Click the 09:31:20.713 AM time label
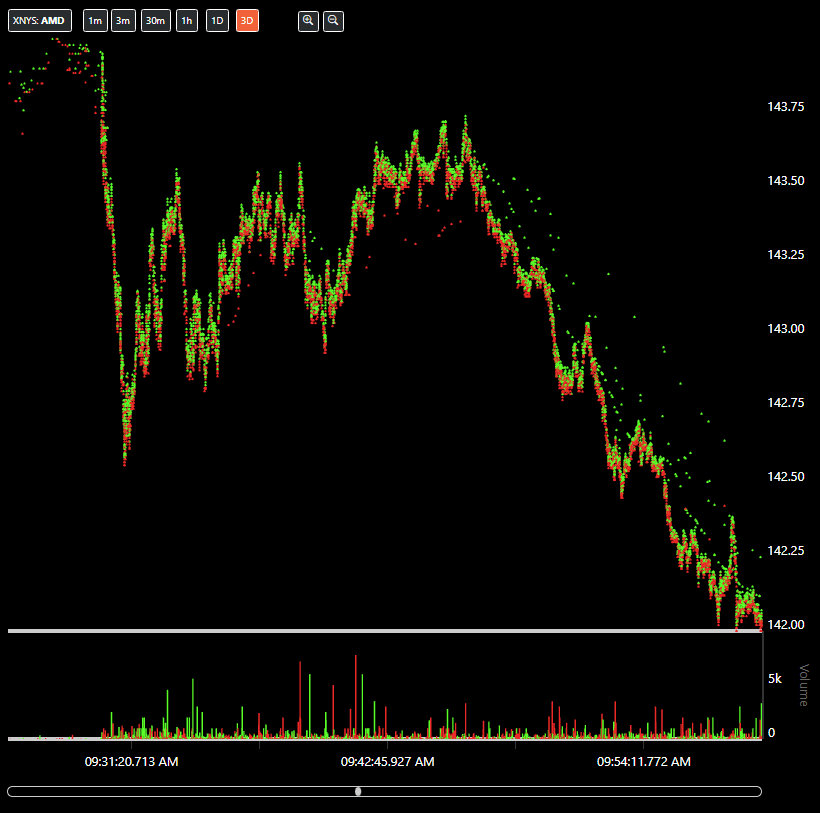820x813 pixels. coord(131,762)
